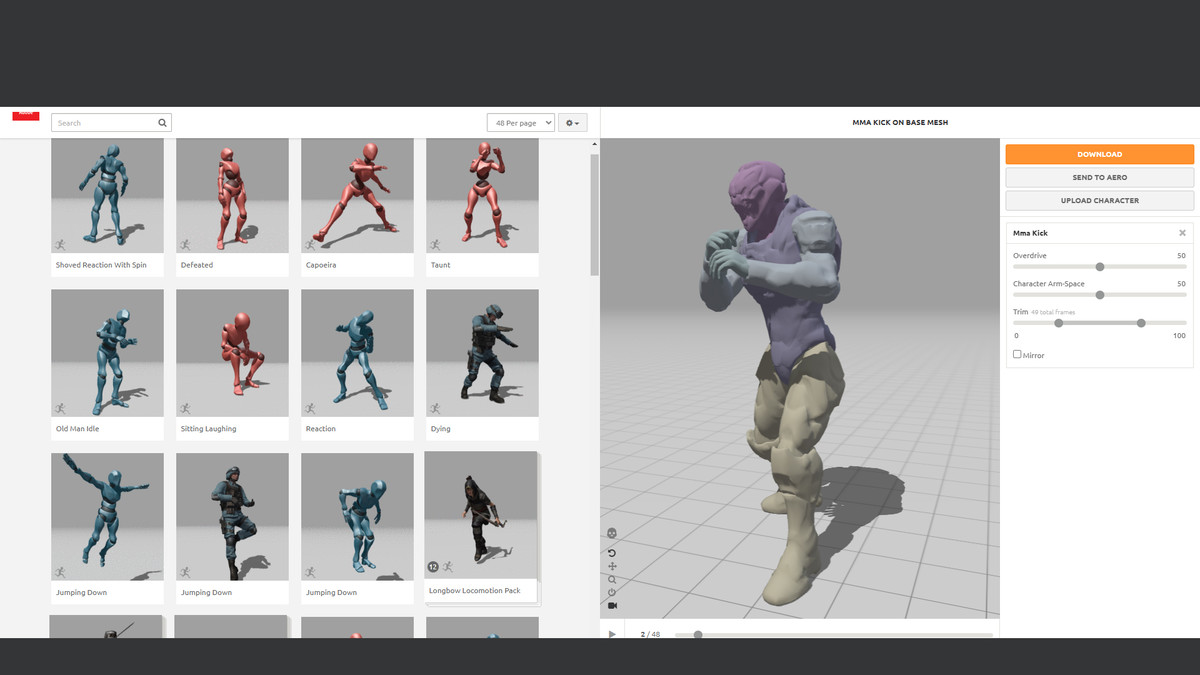Click the running-man icon on the Reaction thumbnail
Viewport: 1200px width, 675px height.
click(310, 408)
